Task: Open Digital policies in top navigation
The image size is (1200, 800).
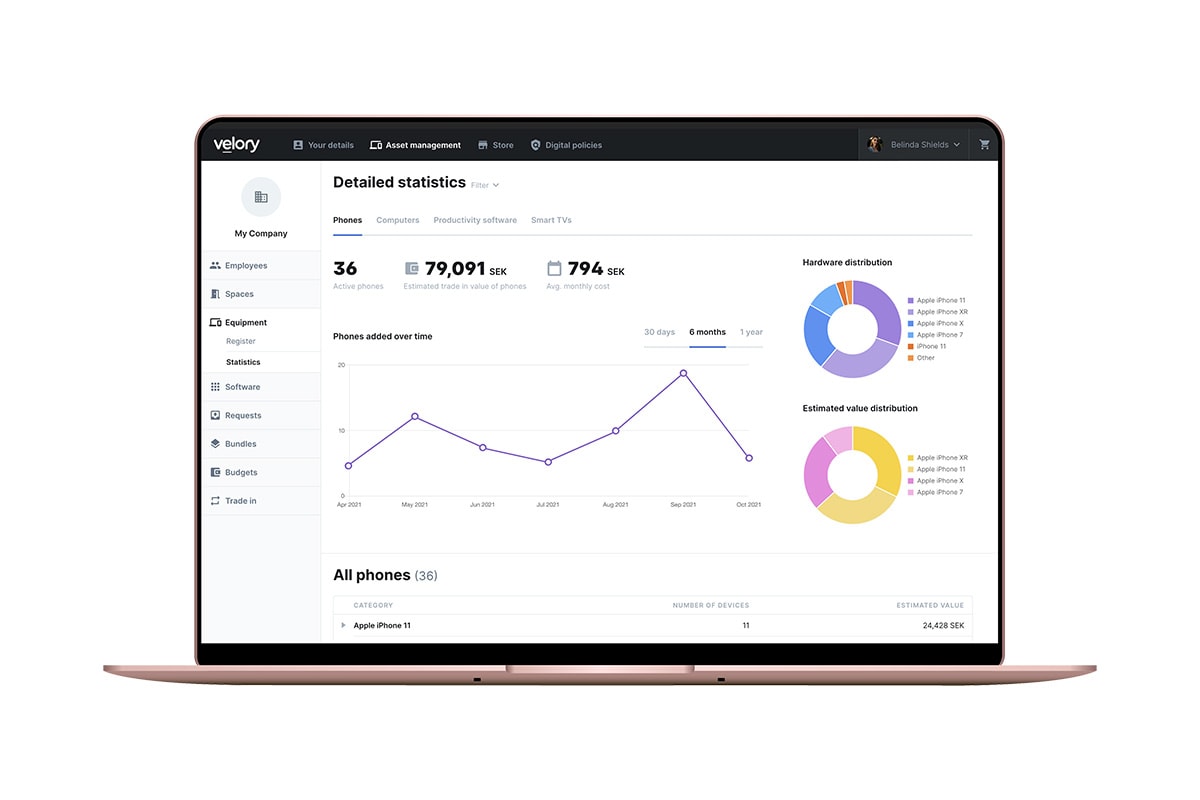Action: coord(566,145)
